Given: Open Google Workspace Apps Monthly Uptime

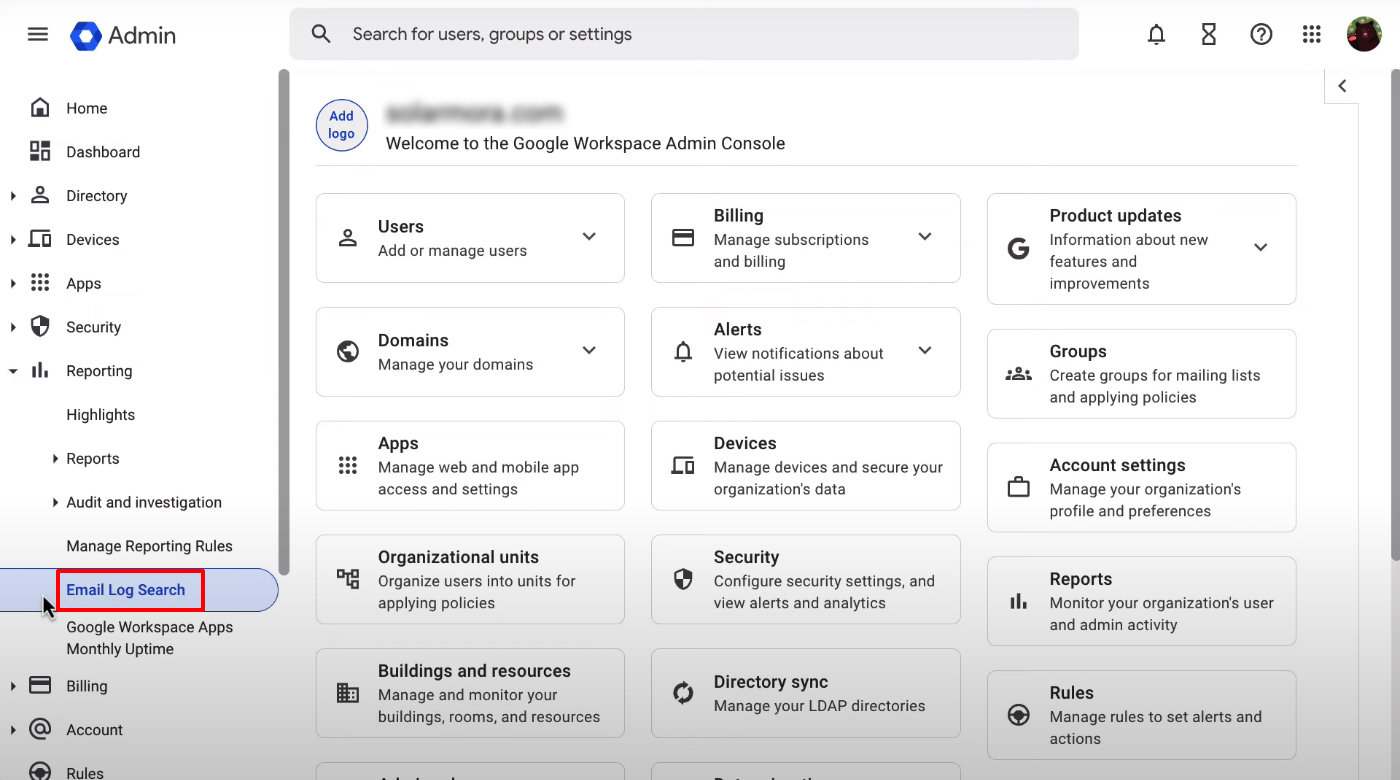Looking at the screenshot, I should tap(149, 638).
